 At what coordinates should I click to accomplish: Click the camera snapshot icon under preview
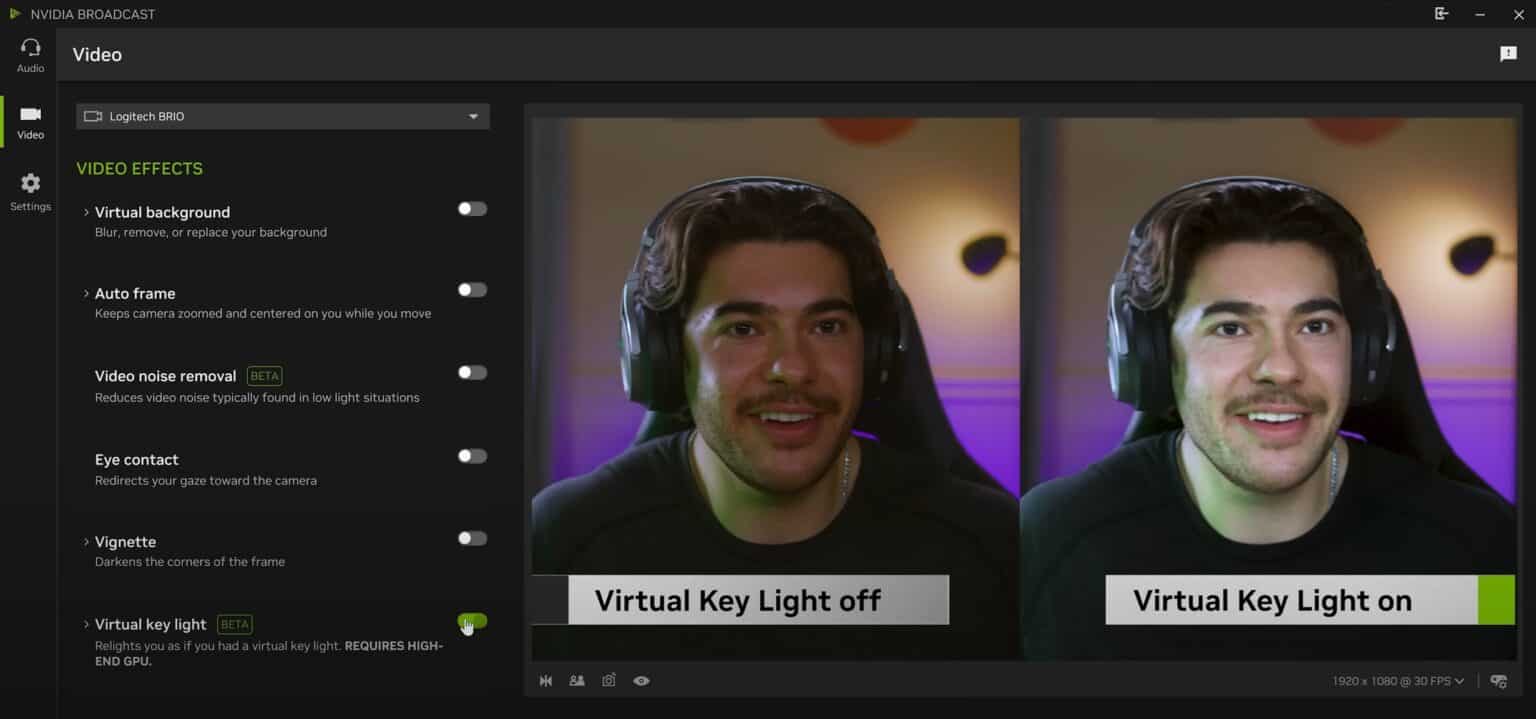(x=609, y=681)
